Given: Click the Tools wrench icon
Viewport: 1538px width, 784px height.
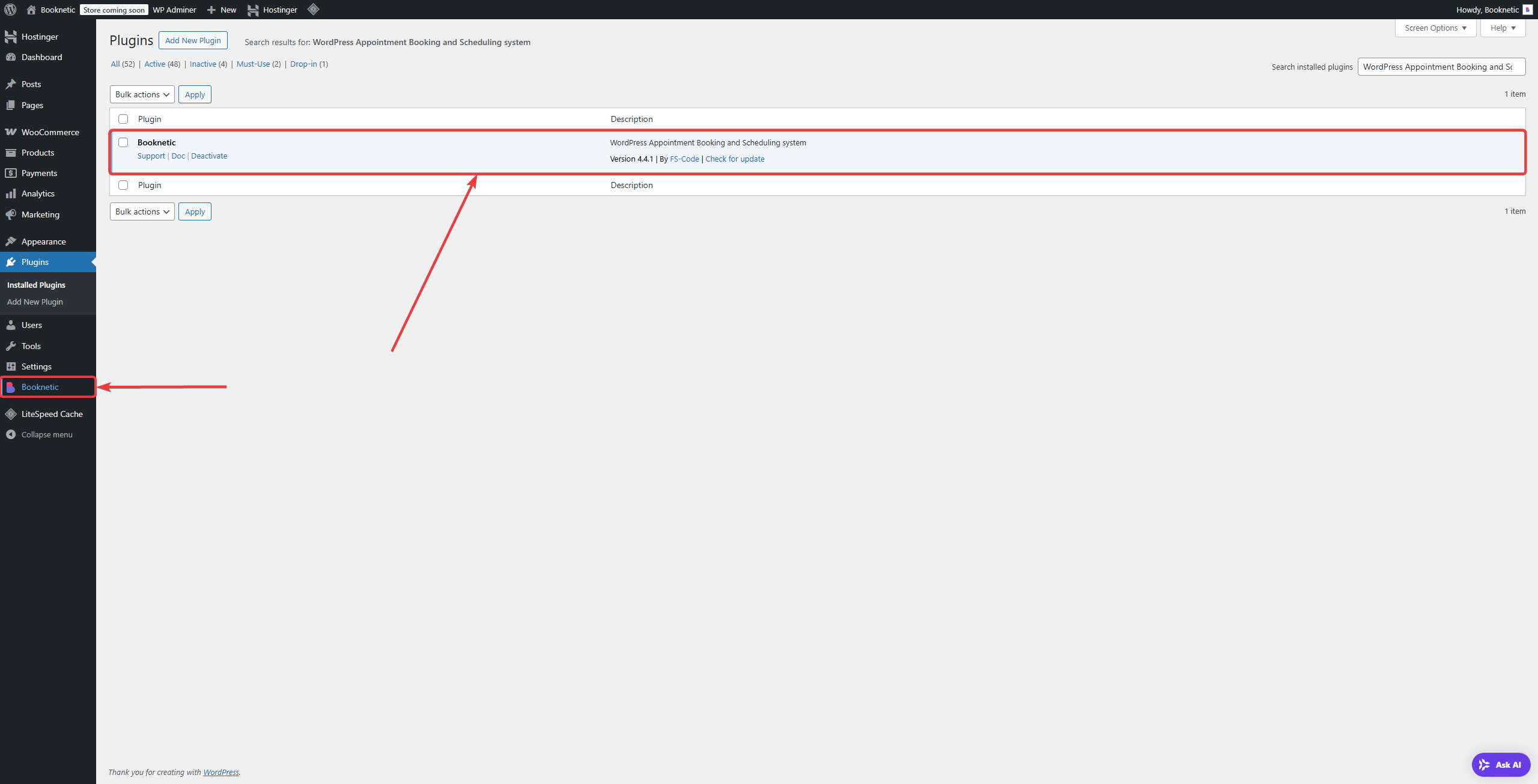Looking at the screenshot, I should point(11,346).
